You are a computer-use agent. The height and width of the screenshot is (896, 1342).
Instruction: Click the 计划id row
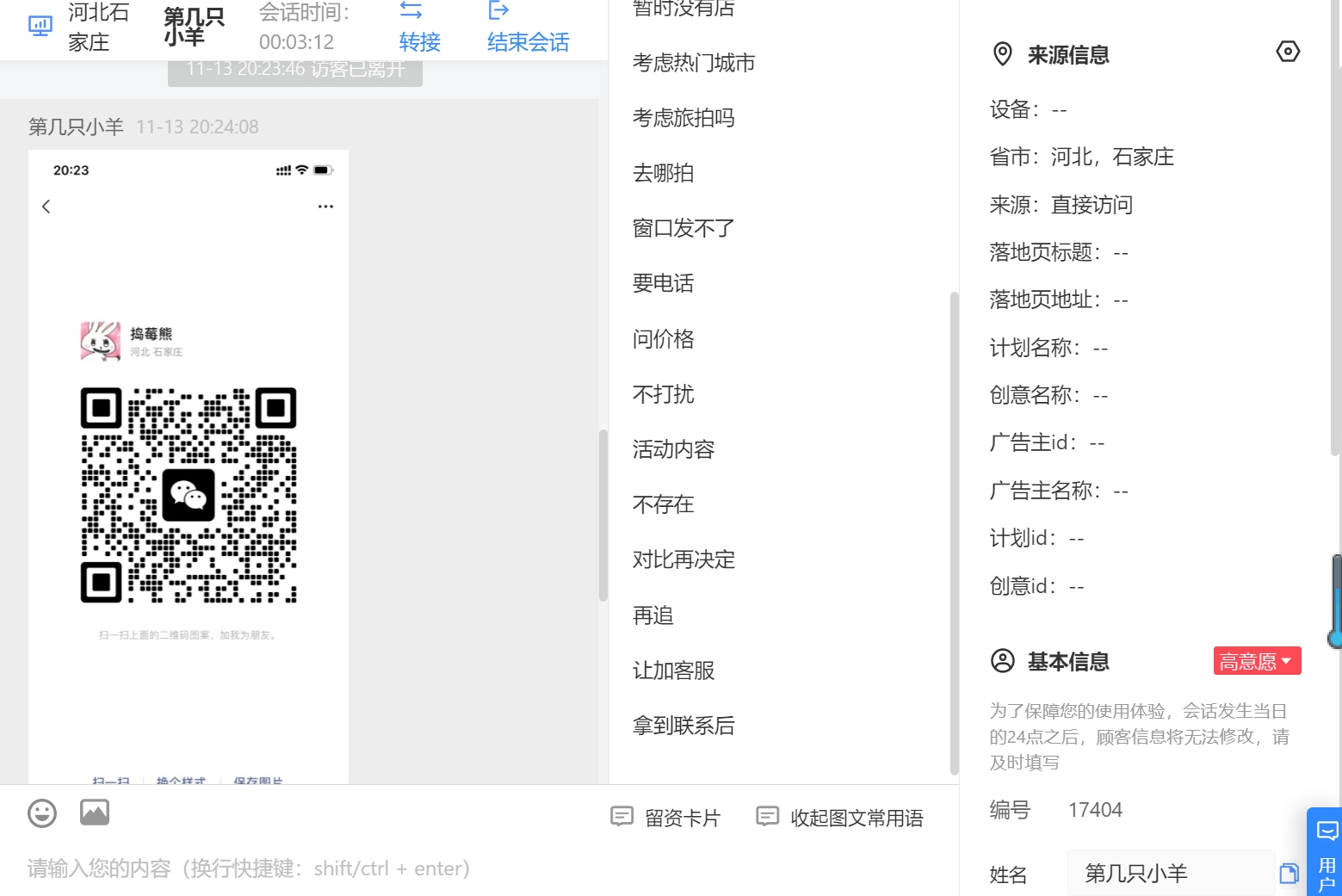pyautogui.click(x=1036, y=538)
